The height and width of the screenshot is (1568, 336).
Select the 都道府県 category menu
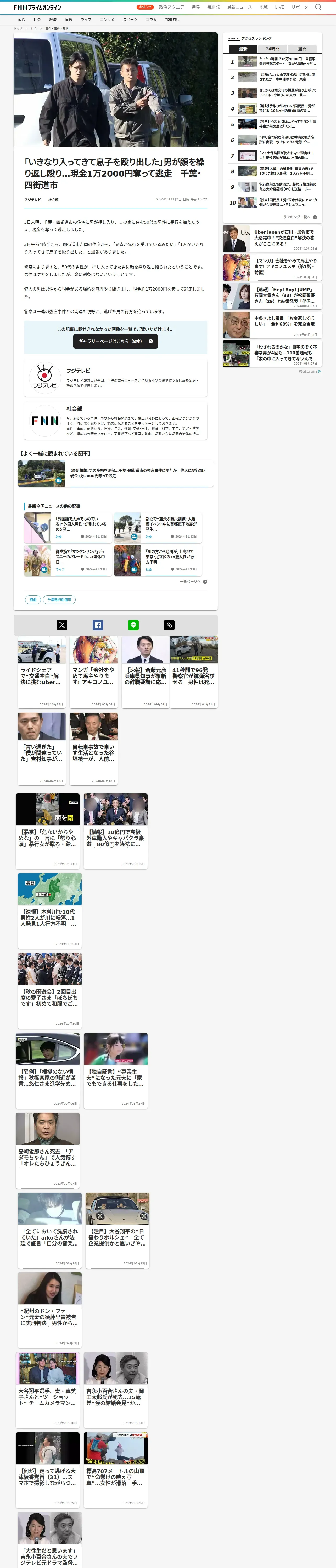click(x=172, y=20)
